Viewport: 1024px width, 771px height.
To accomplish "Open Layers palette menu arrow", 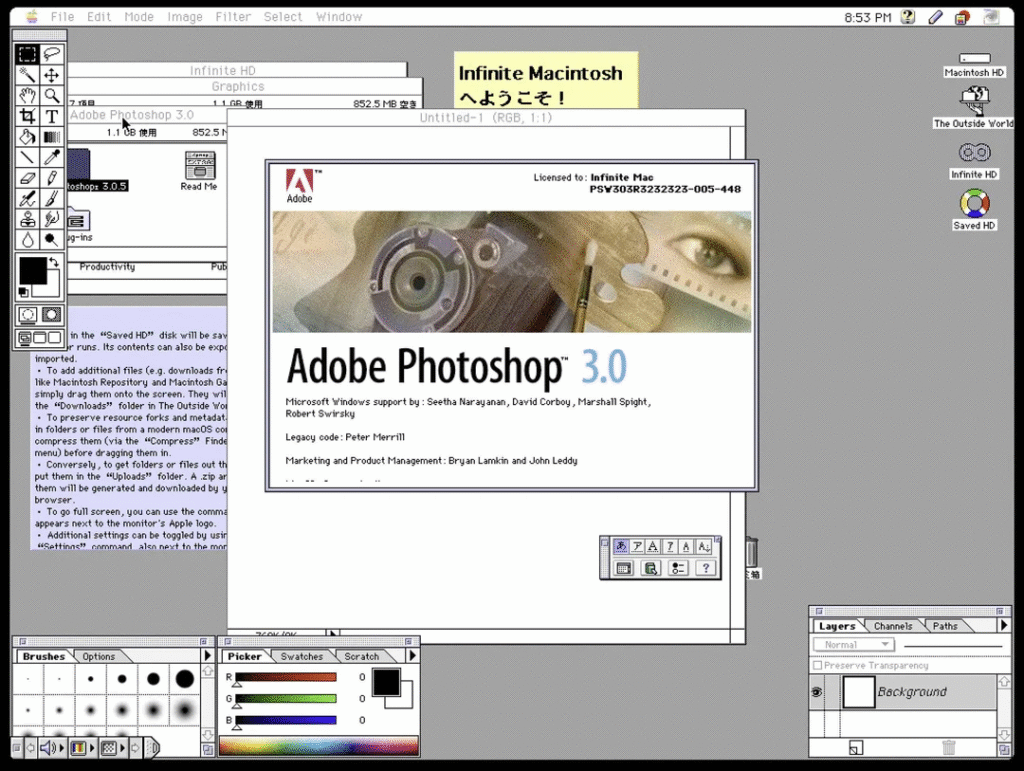I will point(1004,625).
